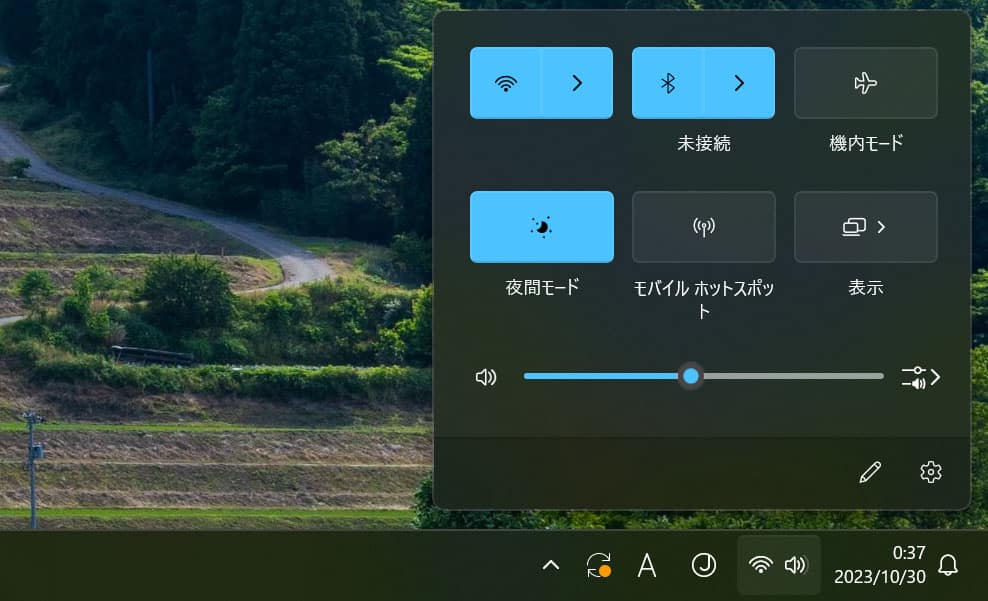The height and width of the screenshot is (601, 988).
Task: Toggle the Bluetooth quick setting
Action: tap(668, 83)
